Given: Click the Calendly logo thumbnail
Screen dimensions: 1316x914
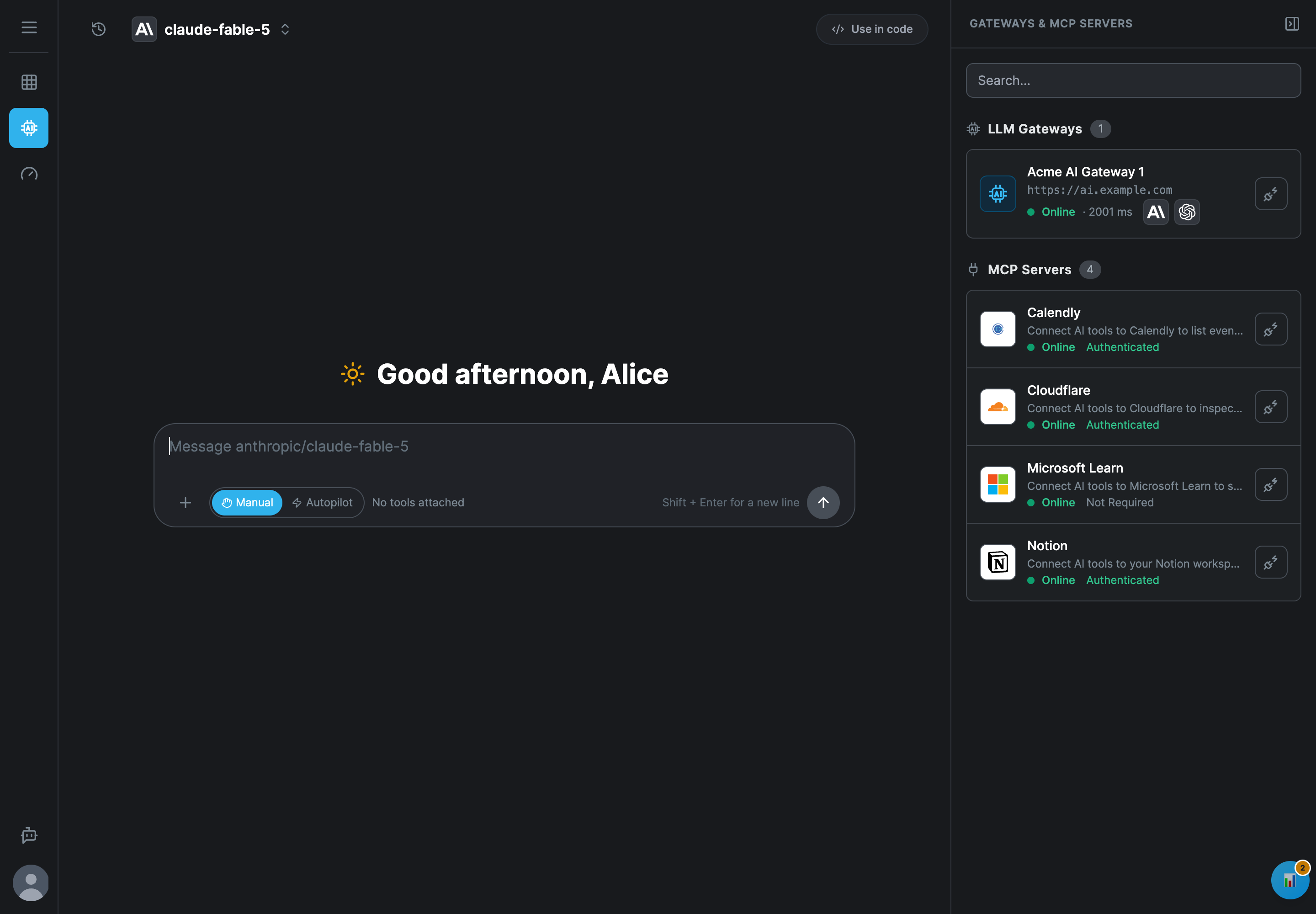Looking at the screenshot, I should click(997, 329).
